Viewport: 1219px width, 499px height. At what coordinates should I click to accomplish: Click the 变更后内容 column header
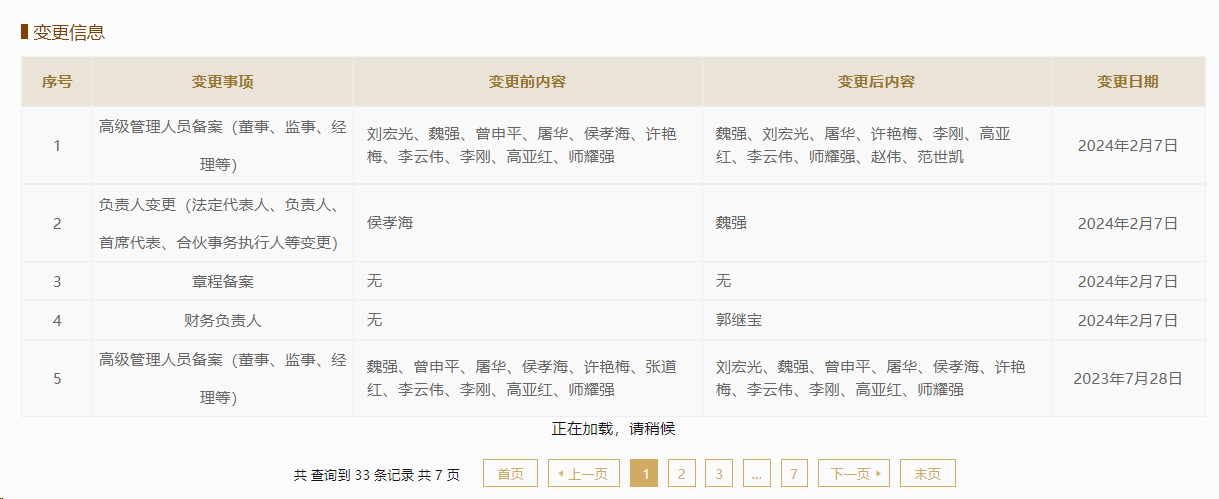pyautogui.click(x=876, y=82)
